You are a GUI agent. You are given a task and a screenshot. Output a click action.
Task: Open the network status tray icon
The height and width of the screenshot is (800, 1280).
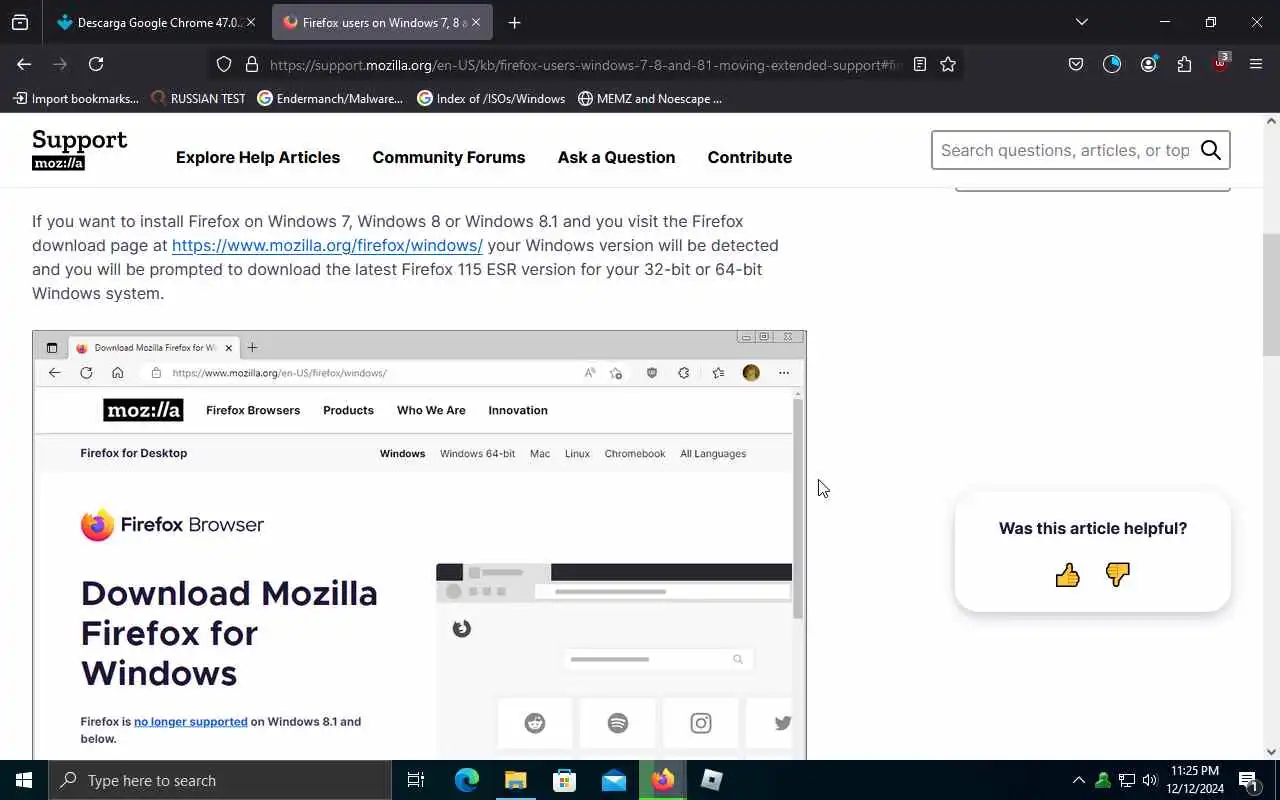point(1127,780)
